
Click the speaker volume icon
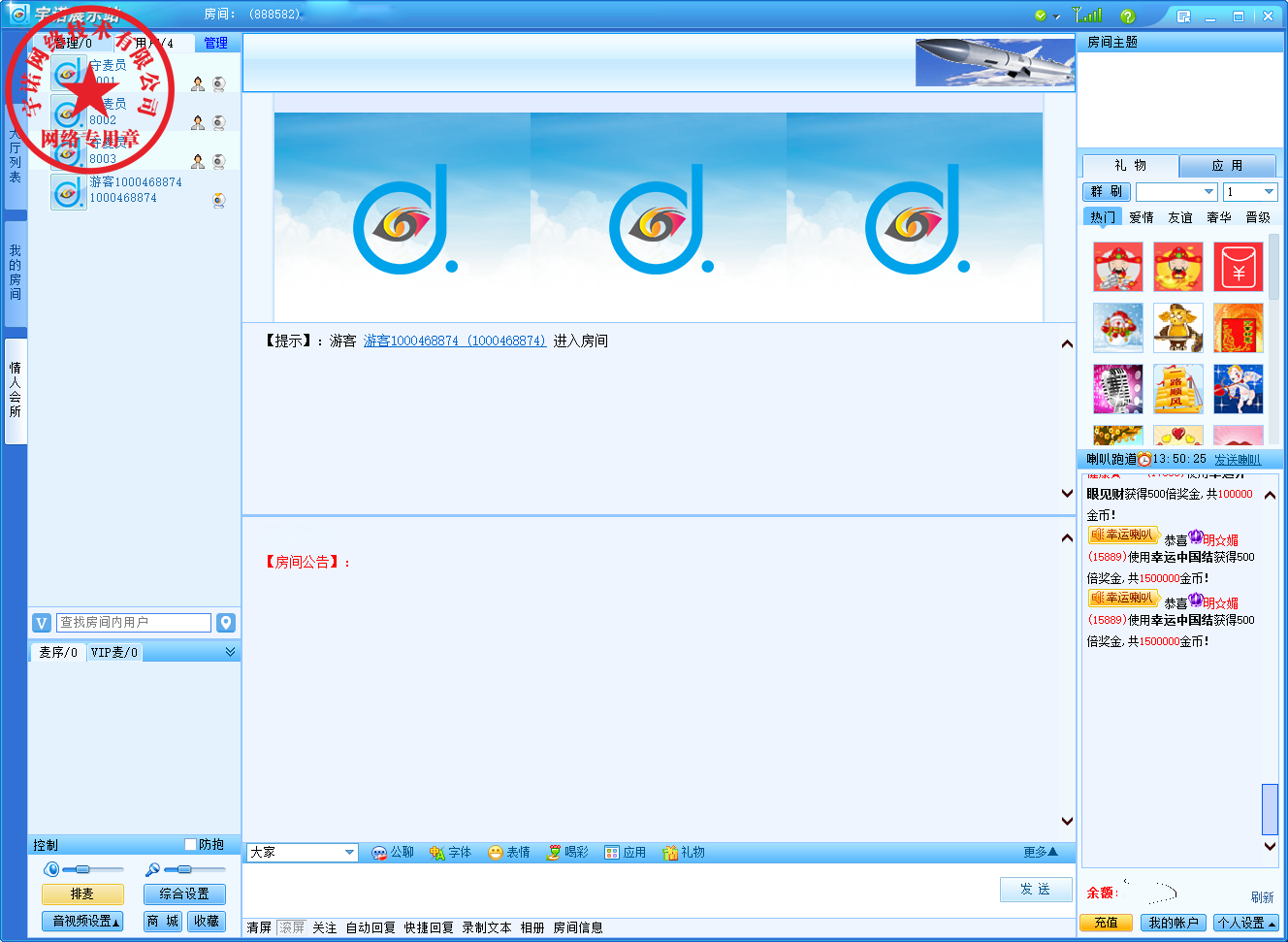point(52,869)
